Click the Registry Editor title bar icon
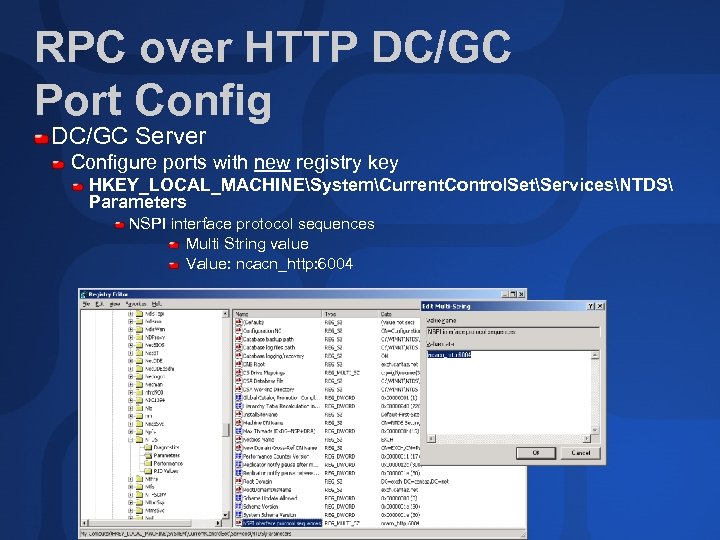 click(x=83, y=294)
